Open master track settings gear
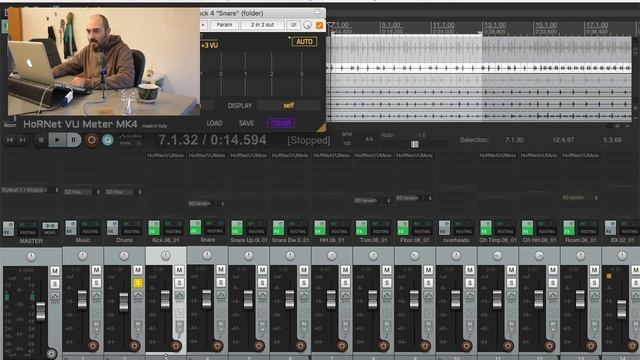Image resolution: width=640 pixels, height=360 pixels. (x=51, y=353)
